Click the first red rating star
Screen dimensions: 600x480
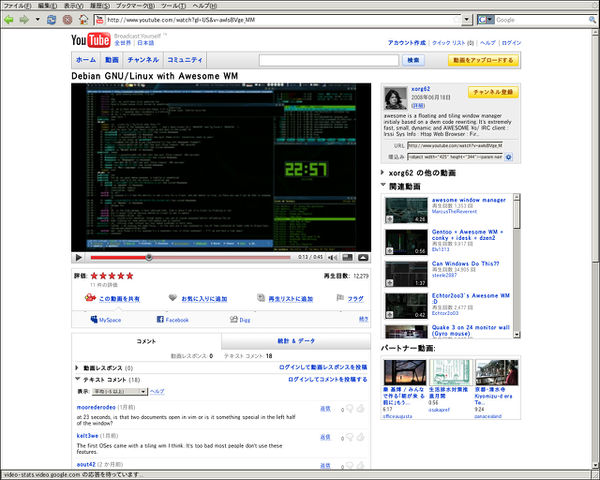click(94, 276)
